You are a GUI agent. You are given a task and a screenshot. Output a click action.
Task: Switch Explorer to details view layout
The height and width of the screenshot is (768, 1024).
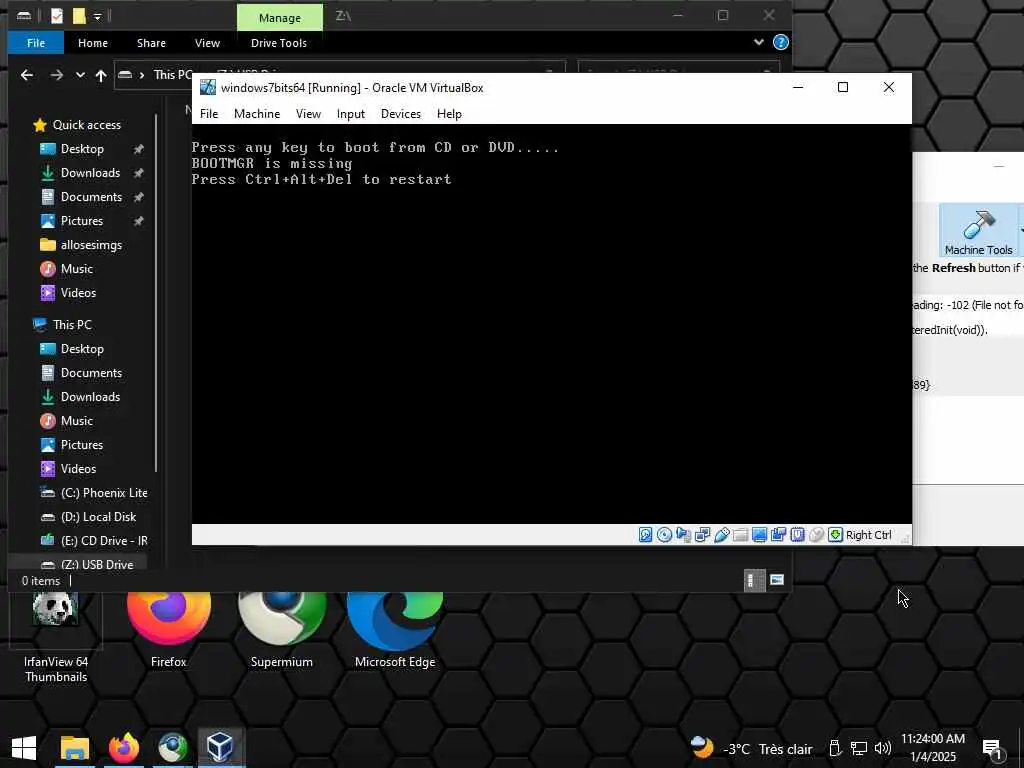(752, 580)
